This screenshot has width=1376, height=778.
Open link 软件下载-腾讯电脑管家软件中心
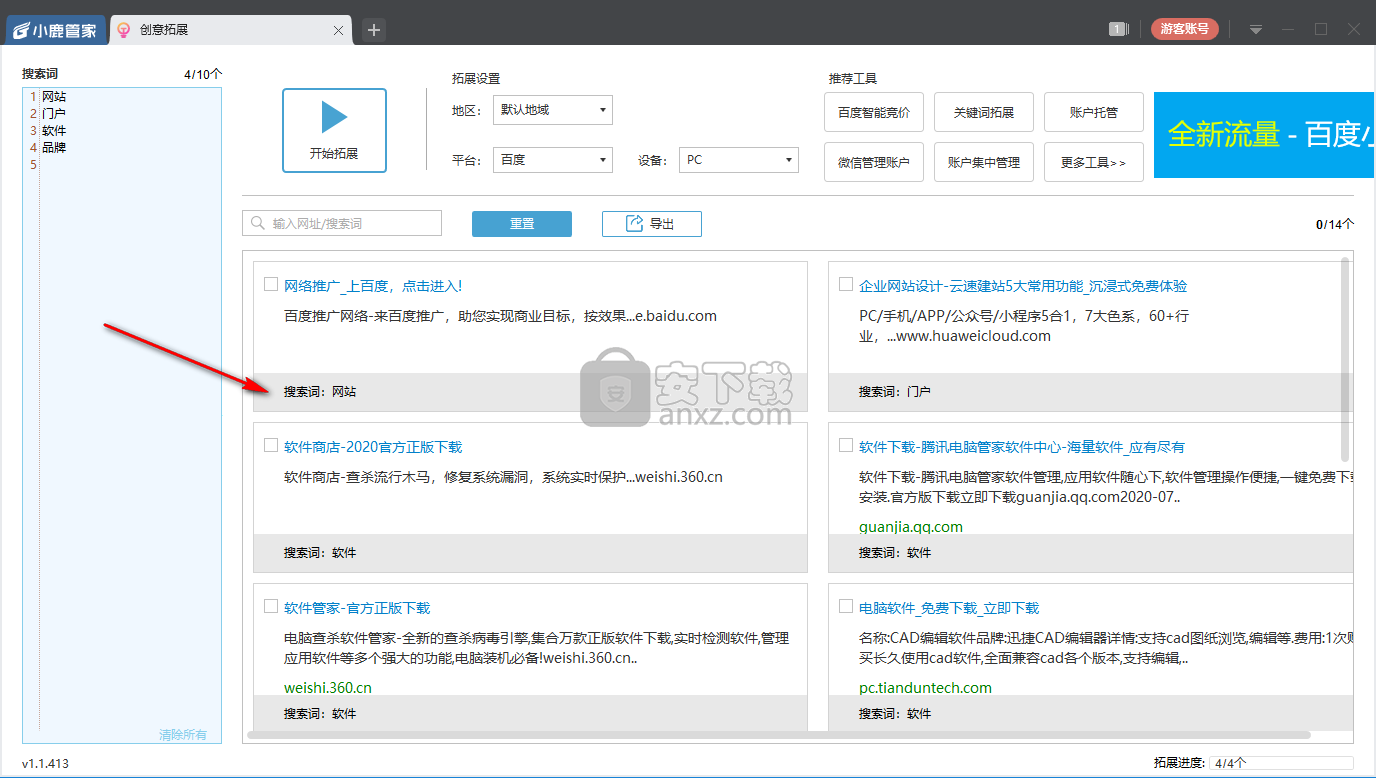(x=1022, y=447)
